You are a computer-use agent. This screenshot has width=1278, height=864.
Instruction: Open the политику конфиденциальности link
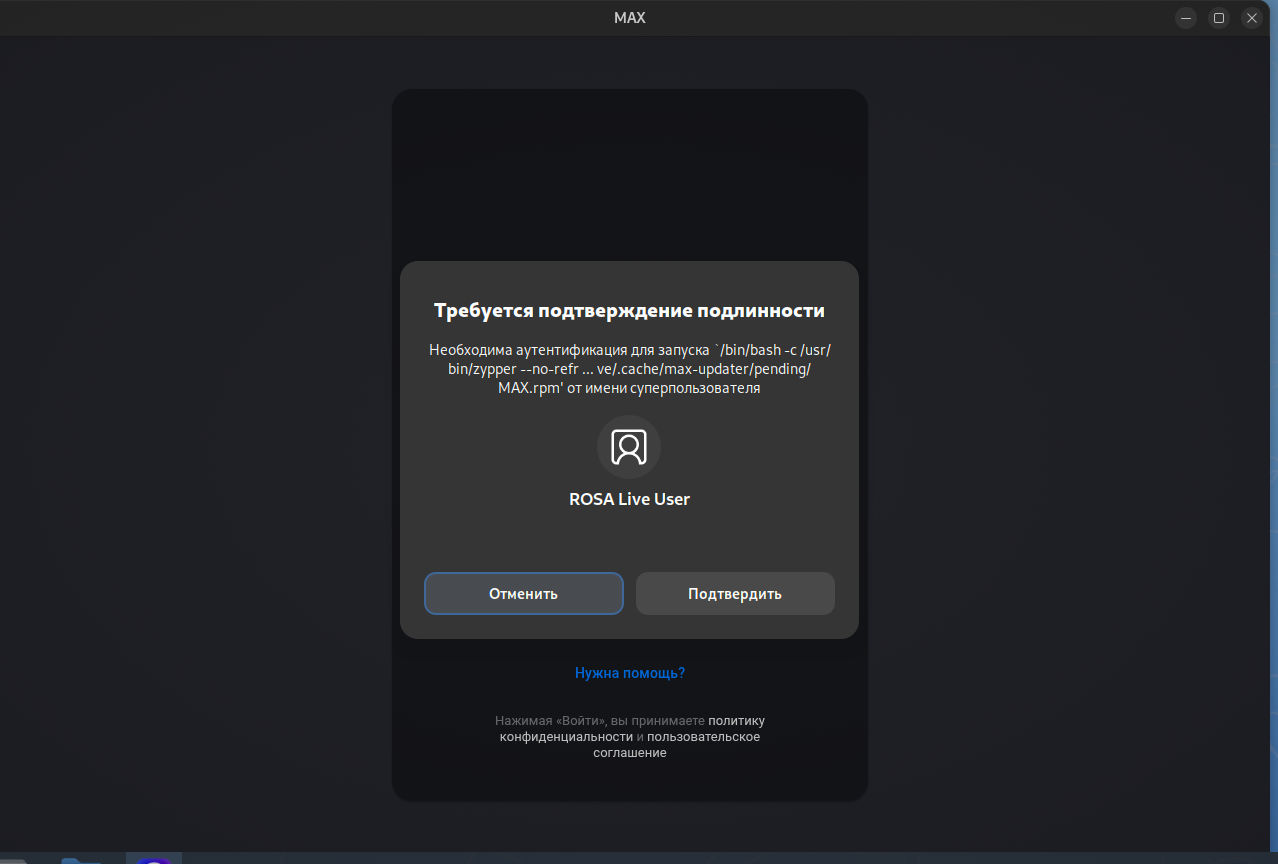click(632, 729)
